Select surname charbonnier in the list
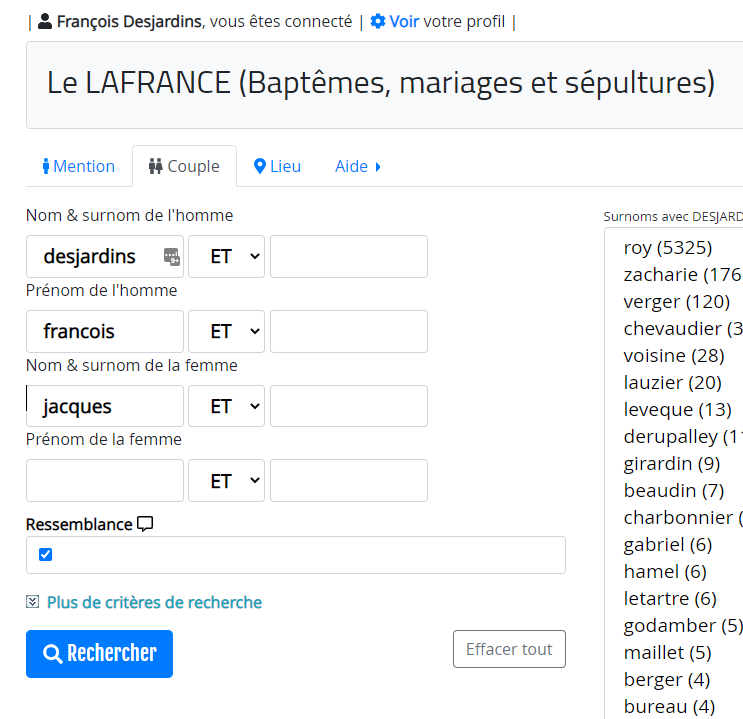Viewport: 743px width, 719px height. click(682, 518)
